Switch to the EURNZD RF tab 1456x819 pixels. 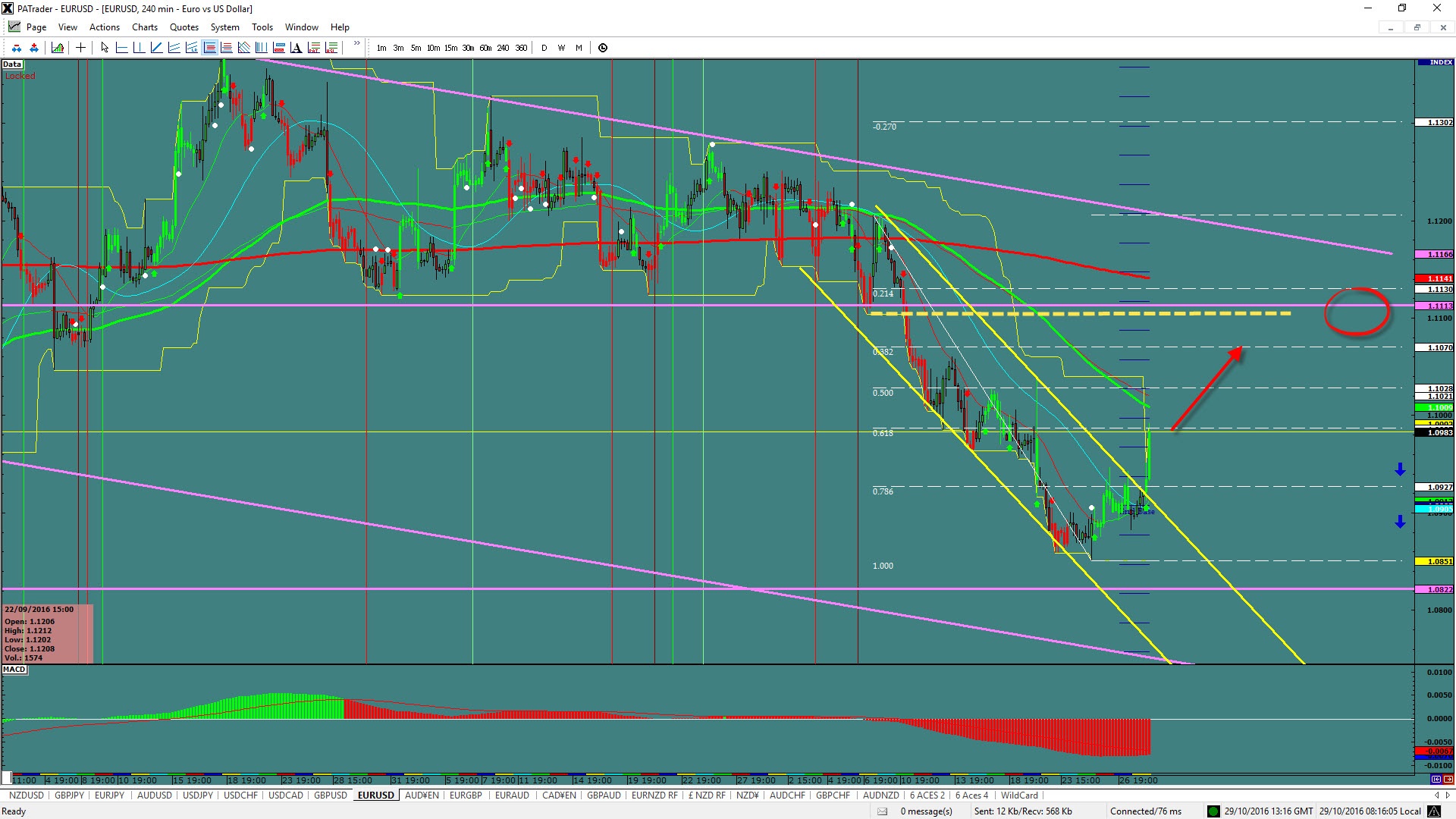coord(654,795)
